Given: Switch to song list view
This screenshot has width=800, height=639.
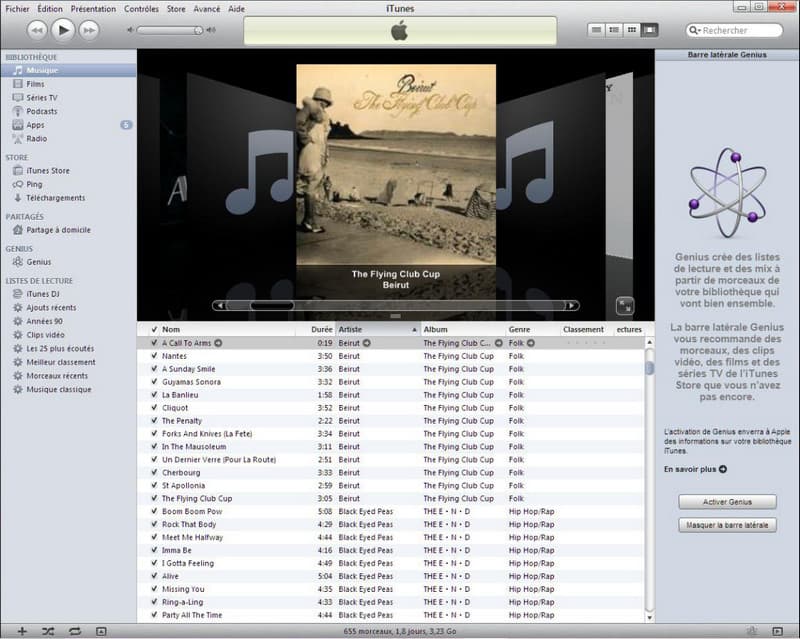Looking at the screenshot, I should [x=597, y=30].
